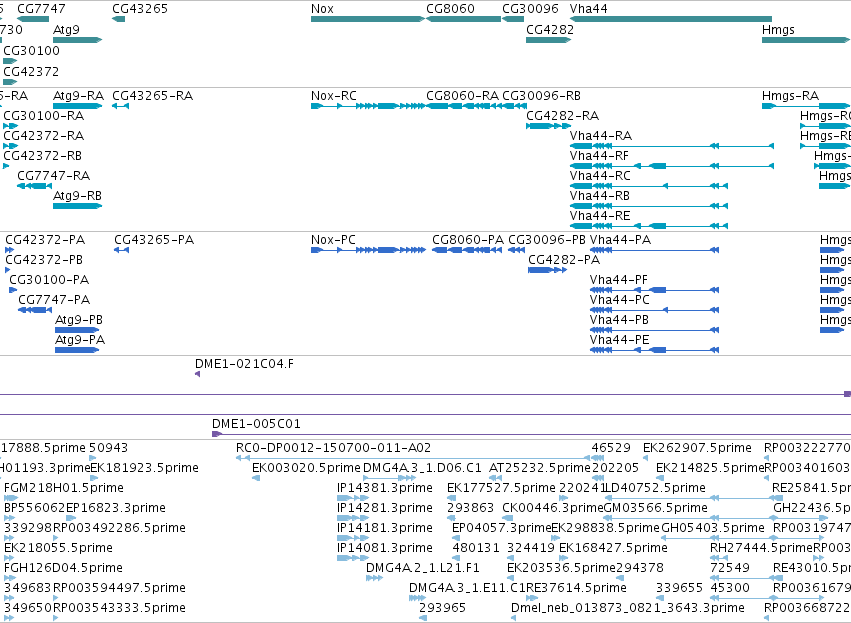Select the CG43265-PA protein label
This screenshot has width=851, height=623.
point(154,240)
